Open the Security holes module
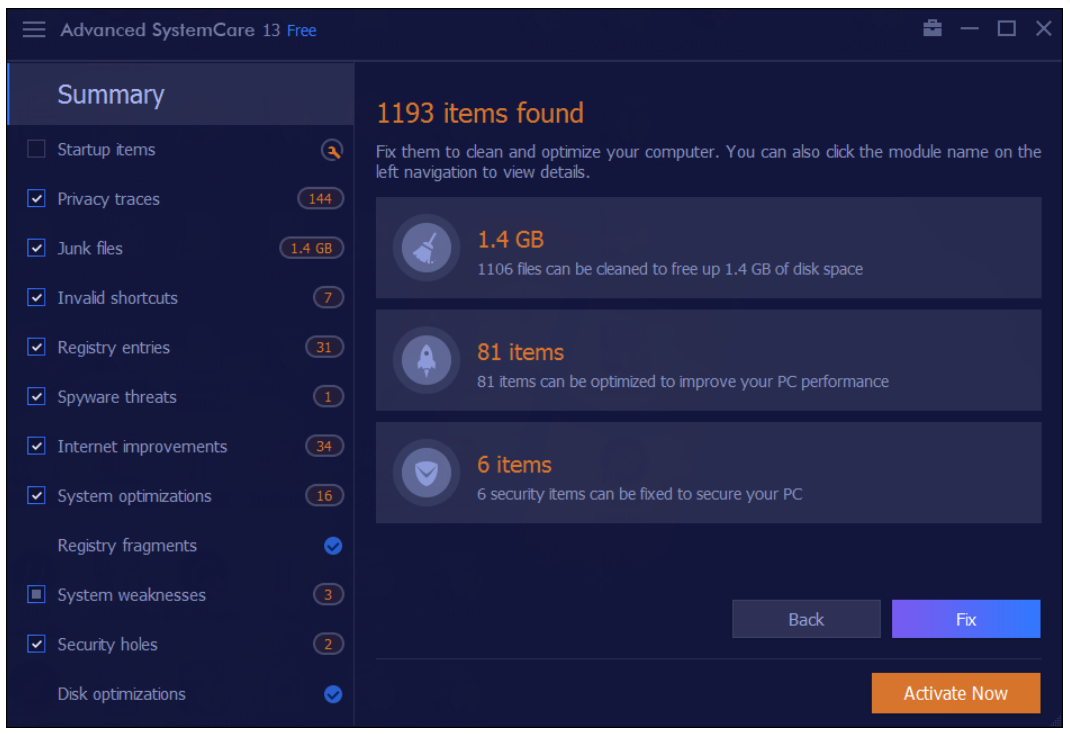 point(107,645)
